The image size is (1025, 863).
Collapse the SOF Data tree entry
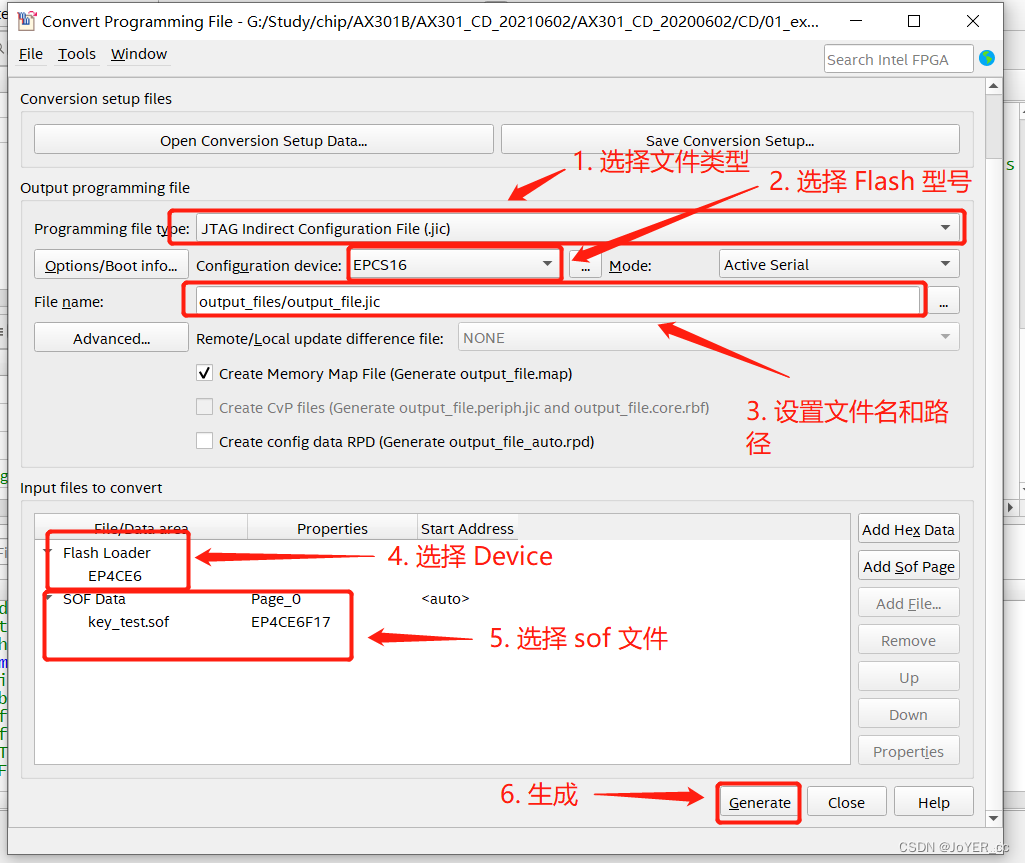pyautogui.click(x=47, y=598)
